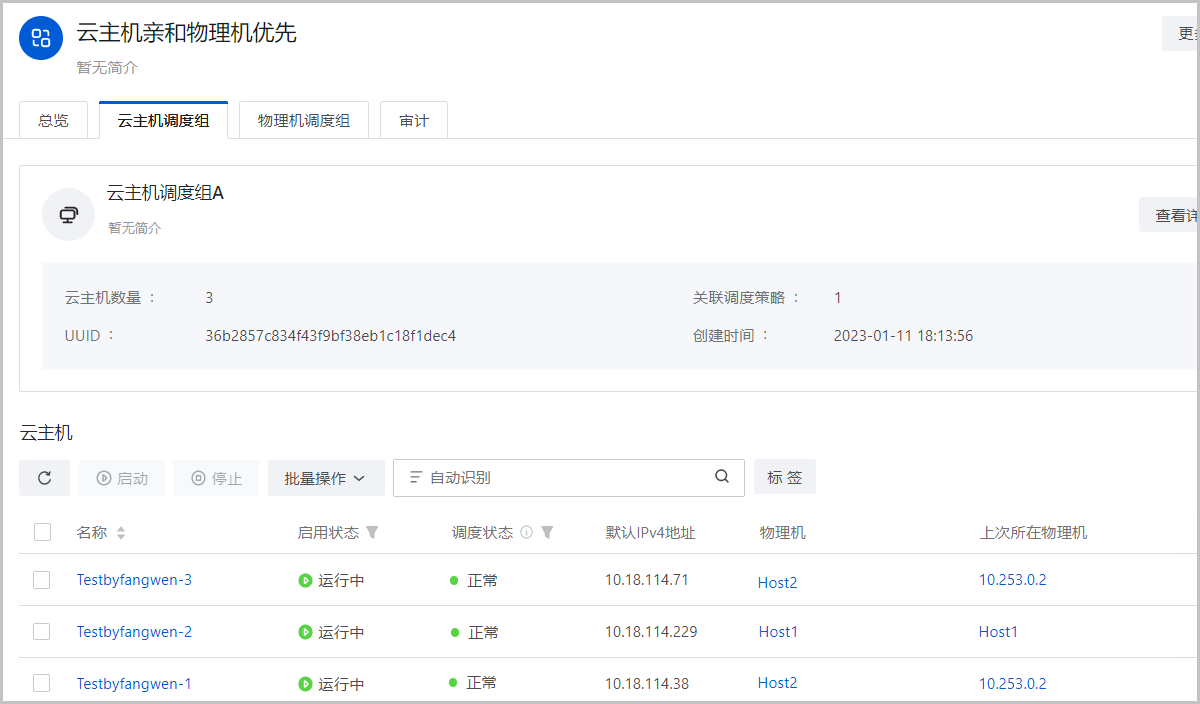Screen dimensions: 1200x704
Task: Click the filter icon next to 调度状态
Action: click(547, 532)
